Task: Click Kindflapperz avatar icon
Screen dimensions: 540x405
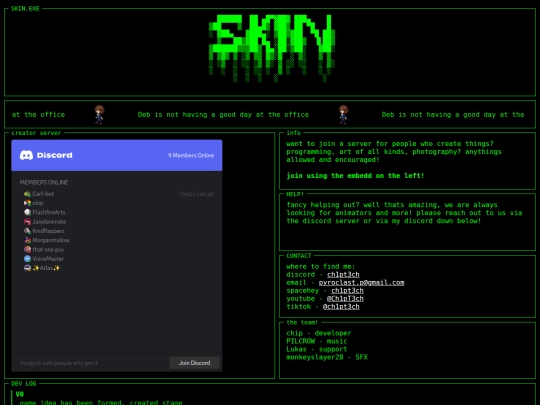Action: [27, 231]
